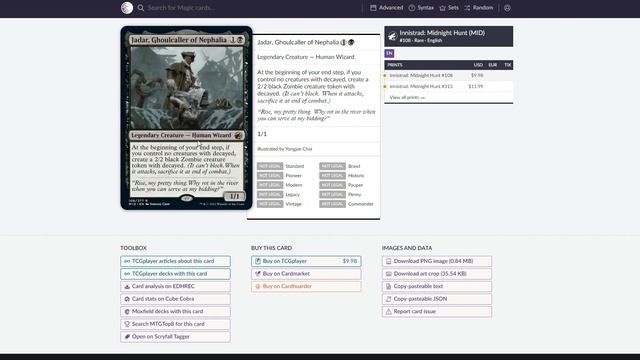Open TCGplayer articles about this card

(x=176, y=261)
